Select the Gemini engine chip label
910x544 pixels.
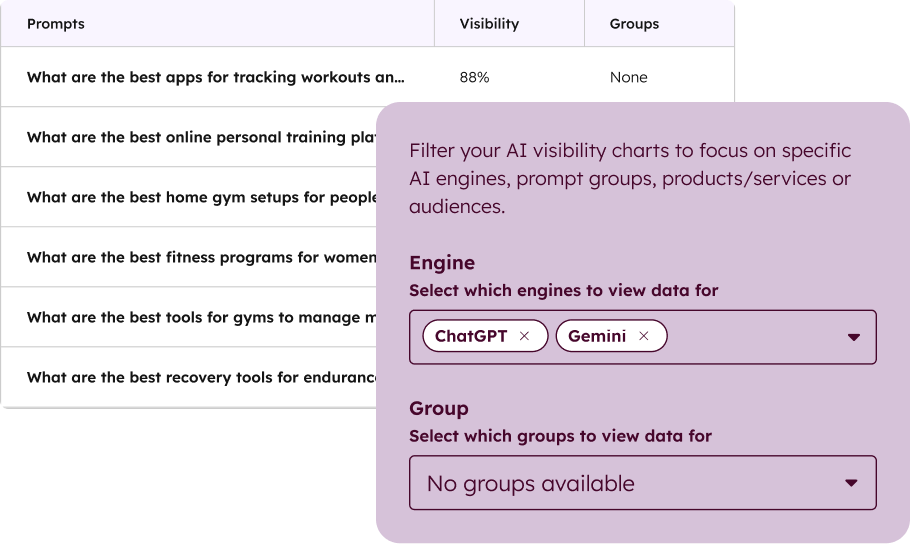(x=597, y=337)
